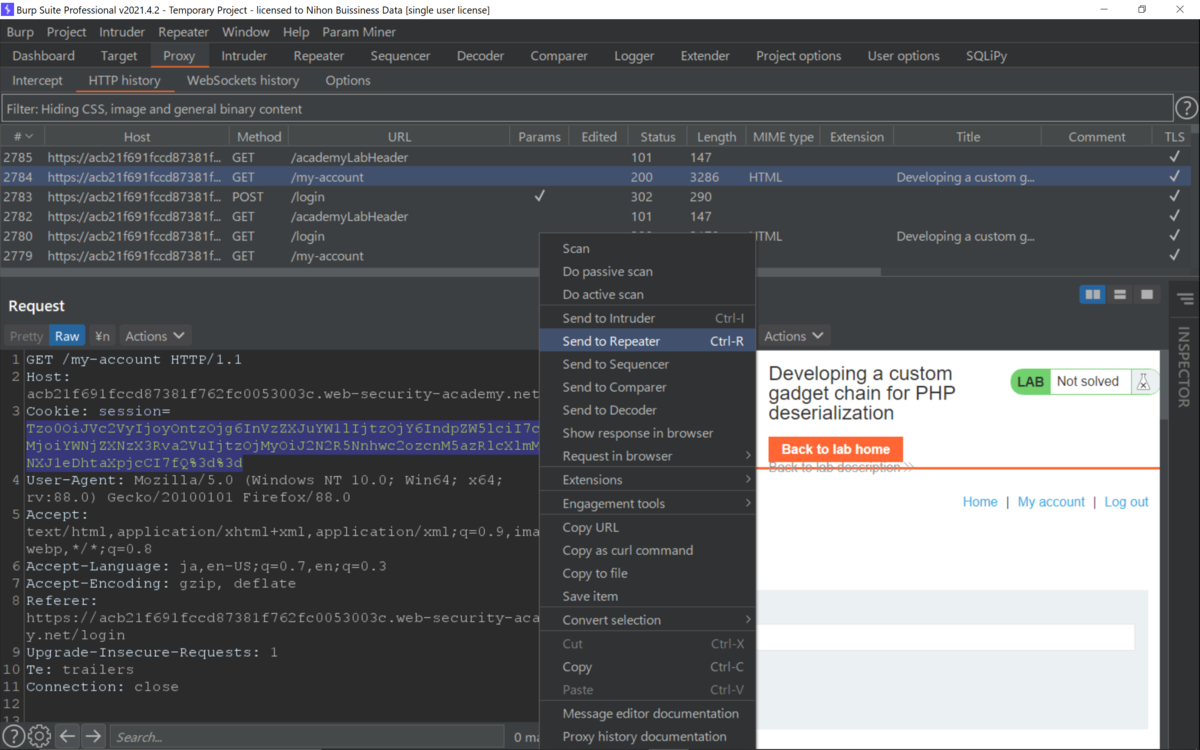Select Save item
Image resolution: width=1200 pixels, height=750 pixels.
click(x=647, y=596)
